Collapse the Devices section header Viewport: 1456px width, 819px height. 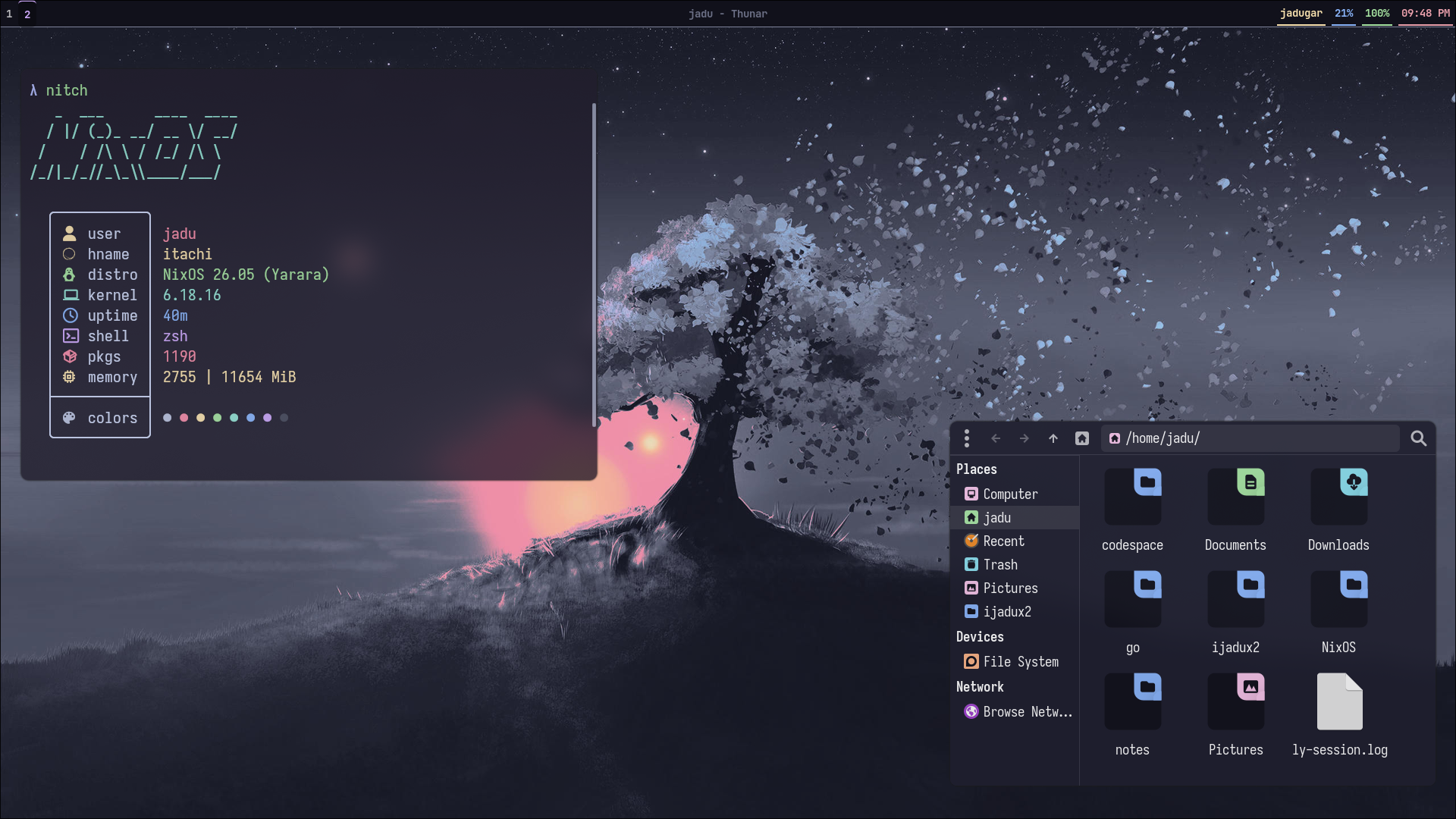[x=979, y=636]
